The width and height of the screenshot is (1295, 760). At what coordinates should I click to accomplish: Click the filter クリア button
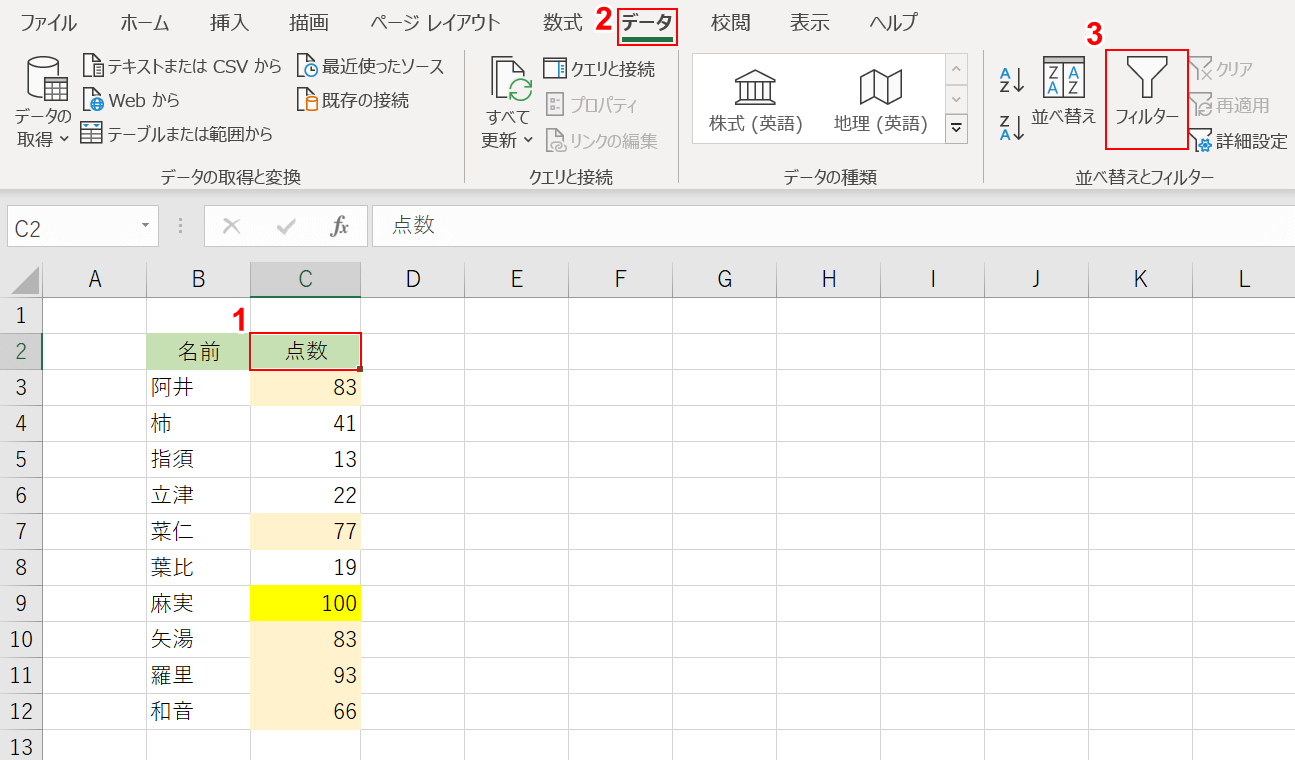[1222, 69]
